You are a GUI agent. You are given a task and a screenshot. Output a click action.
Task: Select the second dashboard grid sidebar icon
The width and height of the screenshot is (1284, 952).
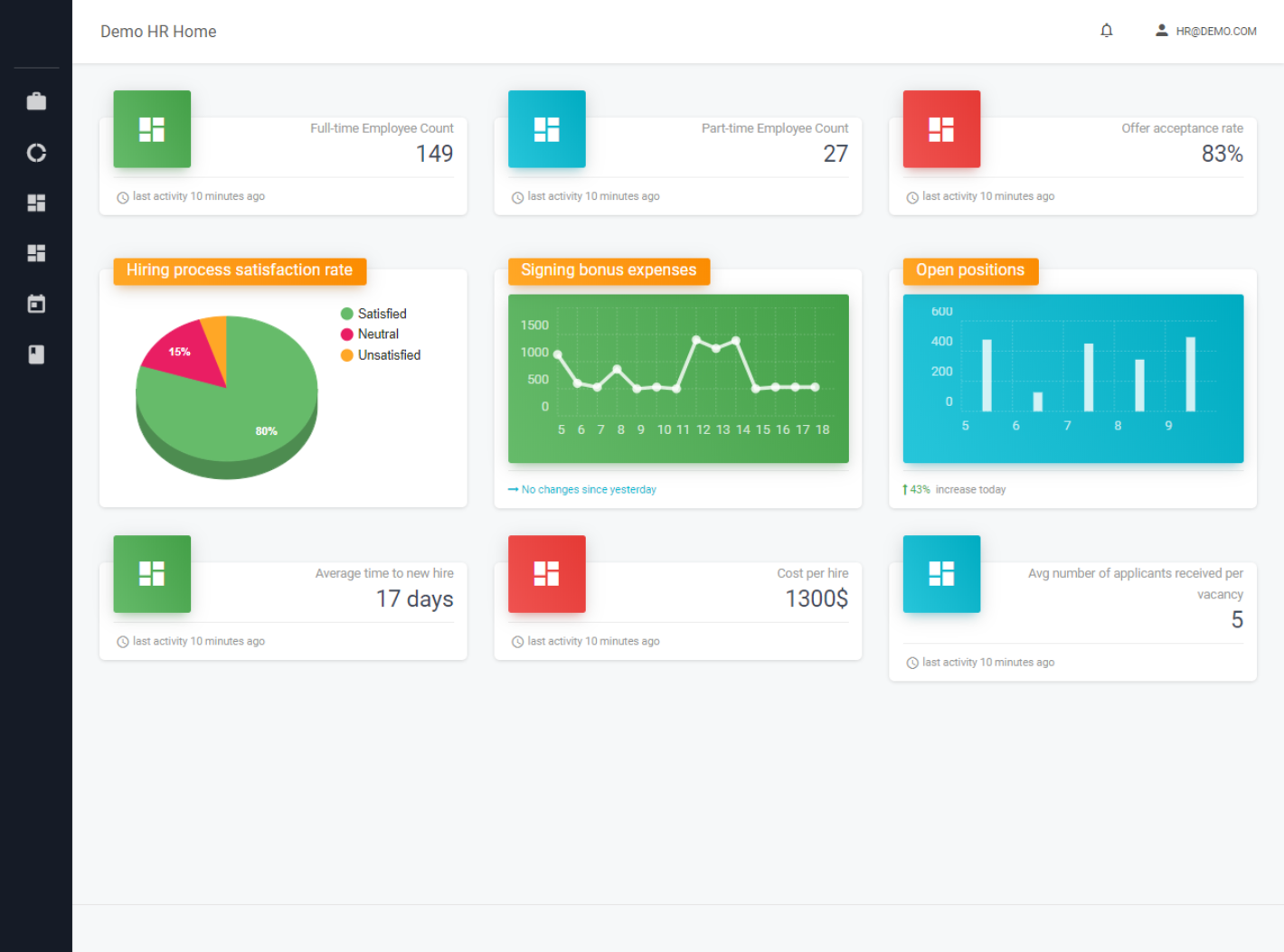pos(36,253)
